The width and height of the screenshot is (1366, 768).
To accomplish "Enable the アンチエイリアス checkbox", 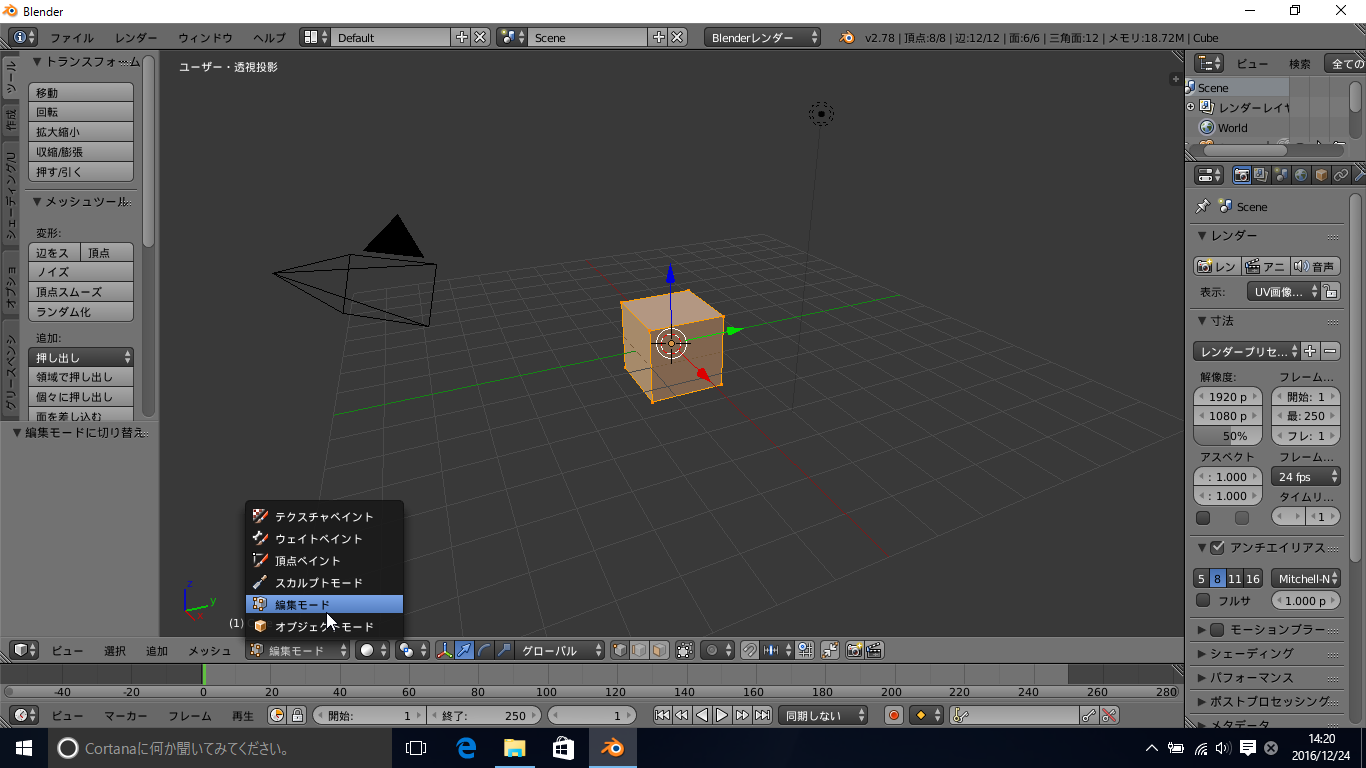I will (x=1217, y=547).
